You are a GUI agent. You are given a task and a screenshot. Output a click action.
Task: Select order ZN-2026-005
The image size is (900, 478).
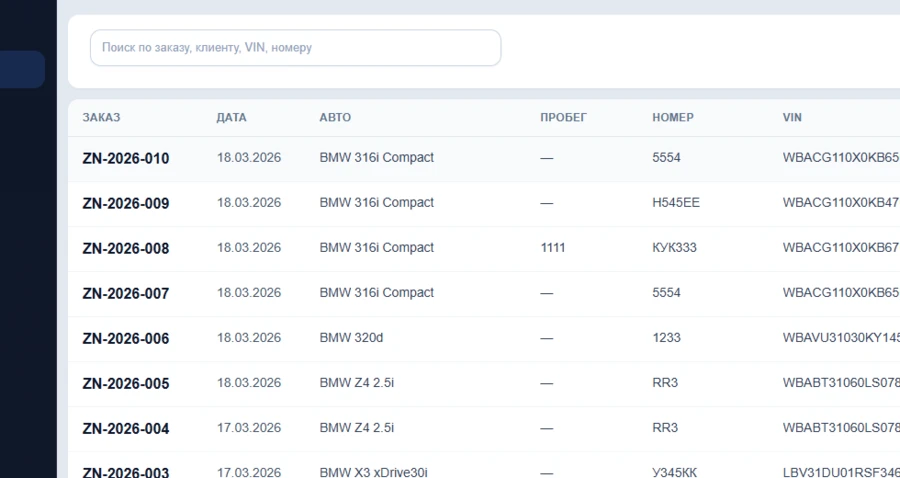(126, 384)
